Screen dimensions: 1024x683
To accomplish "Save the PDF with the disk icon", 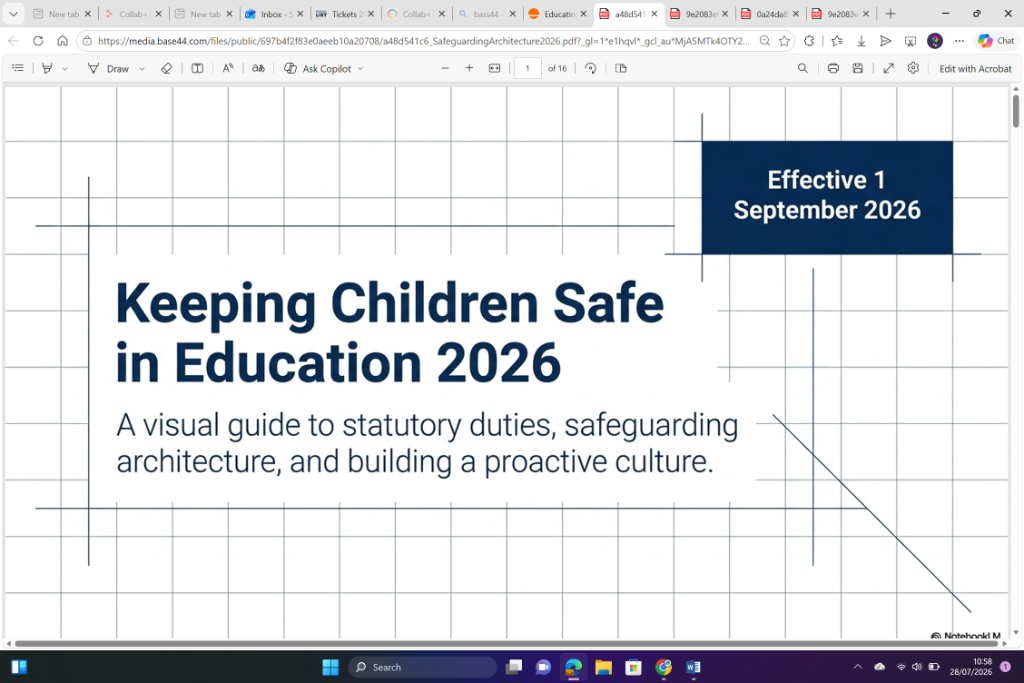I will click(x=858, y=68).
